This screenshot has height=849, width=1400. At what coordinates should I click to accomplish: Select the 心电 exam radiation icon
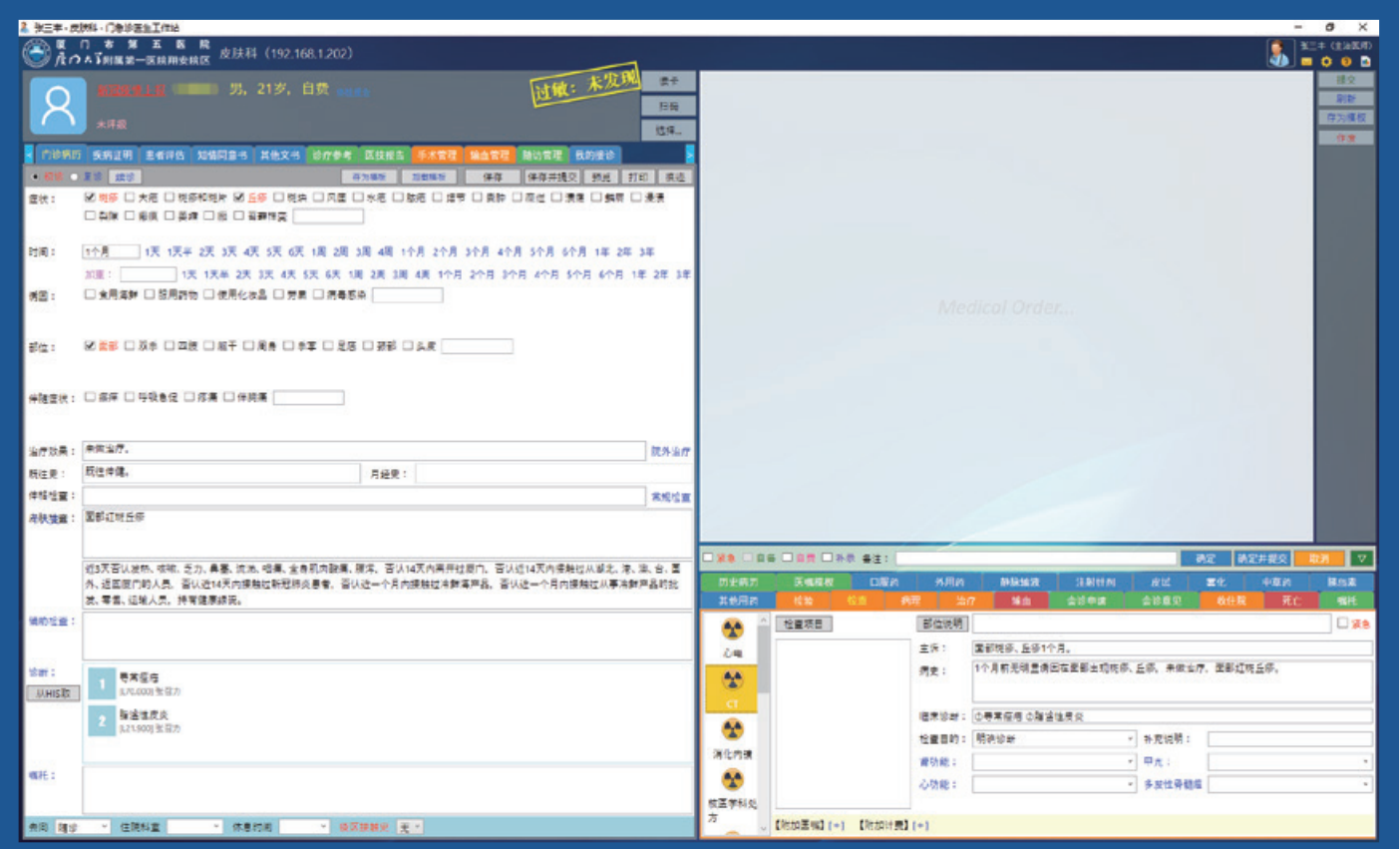732,631
